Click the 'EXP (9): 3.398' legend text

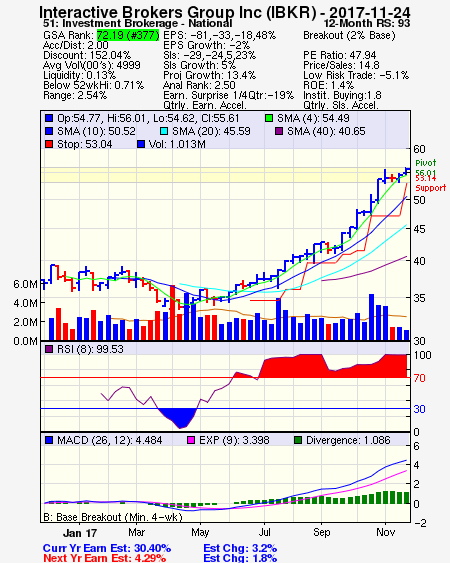click(x=234, y=440)
